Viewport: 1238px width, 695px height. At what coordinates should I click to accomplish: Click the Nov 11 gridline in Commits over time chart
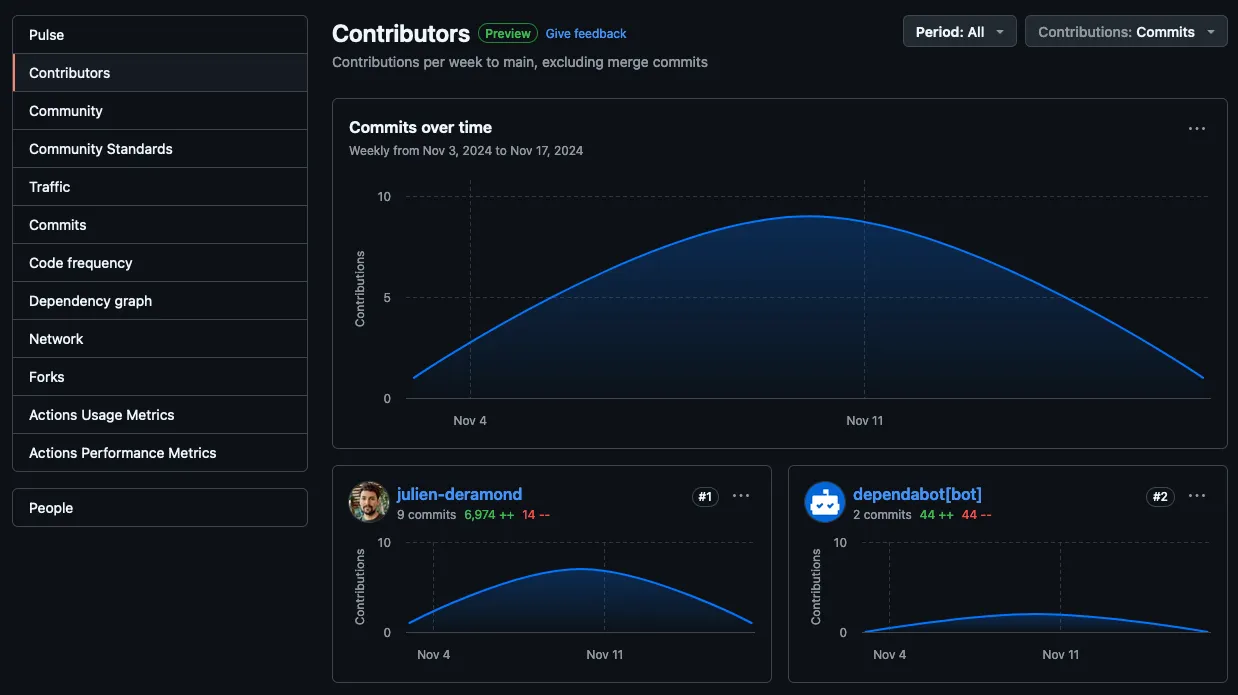pos(865,300)
